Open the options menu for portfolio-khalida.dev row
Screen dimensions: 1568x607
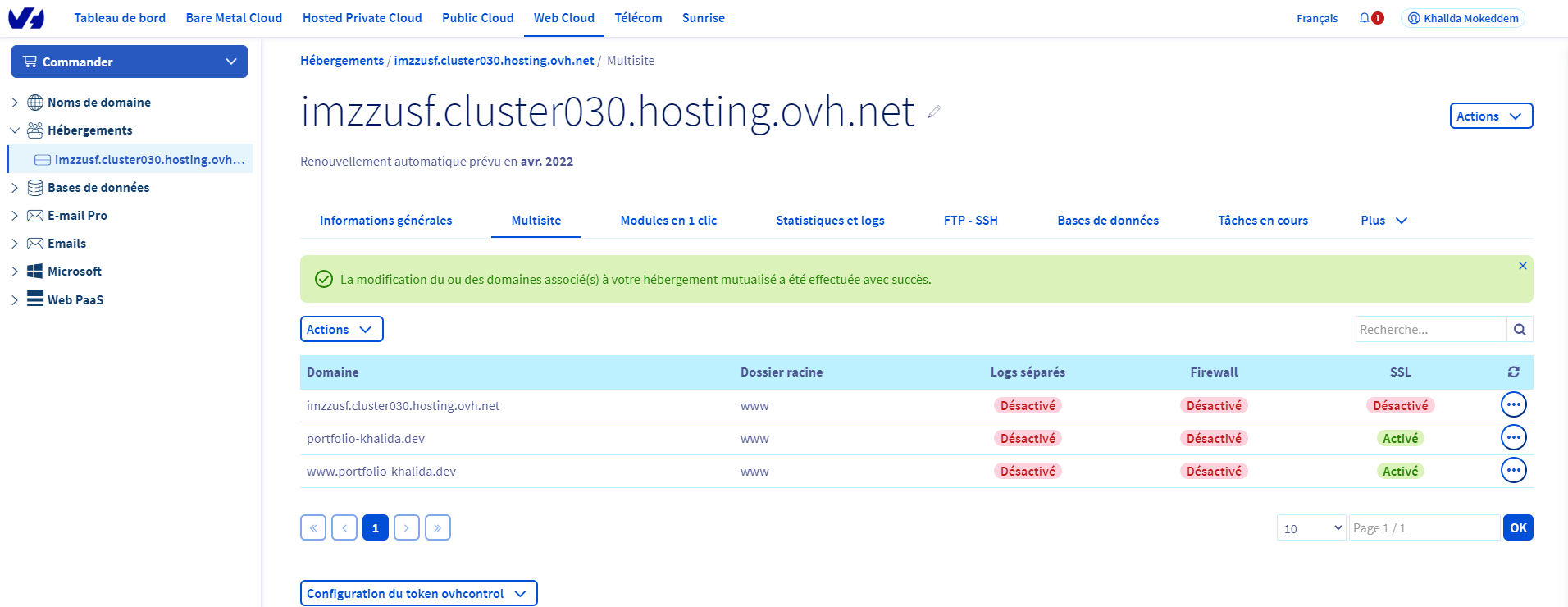pos(1513,438)
